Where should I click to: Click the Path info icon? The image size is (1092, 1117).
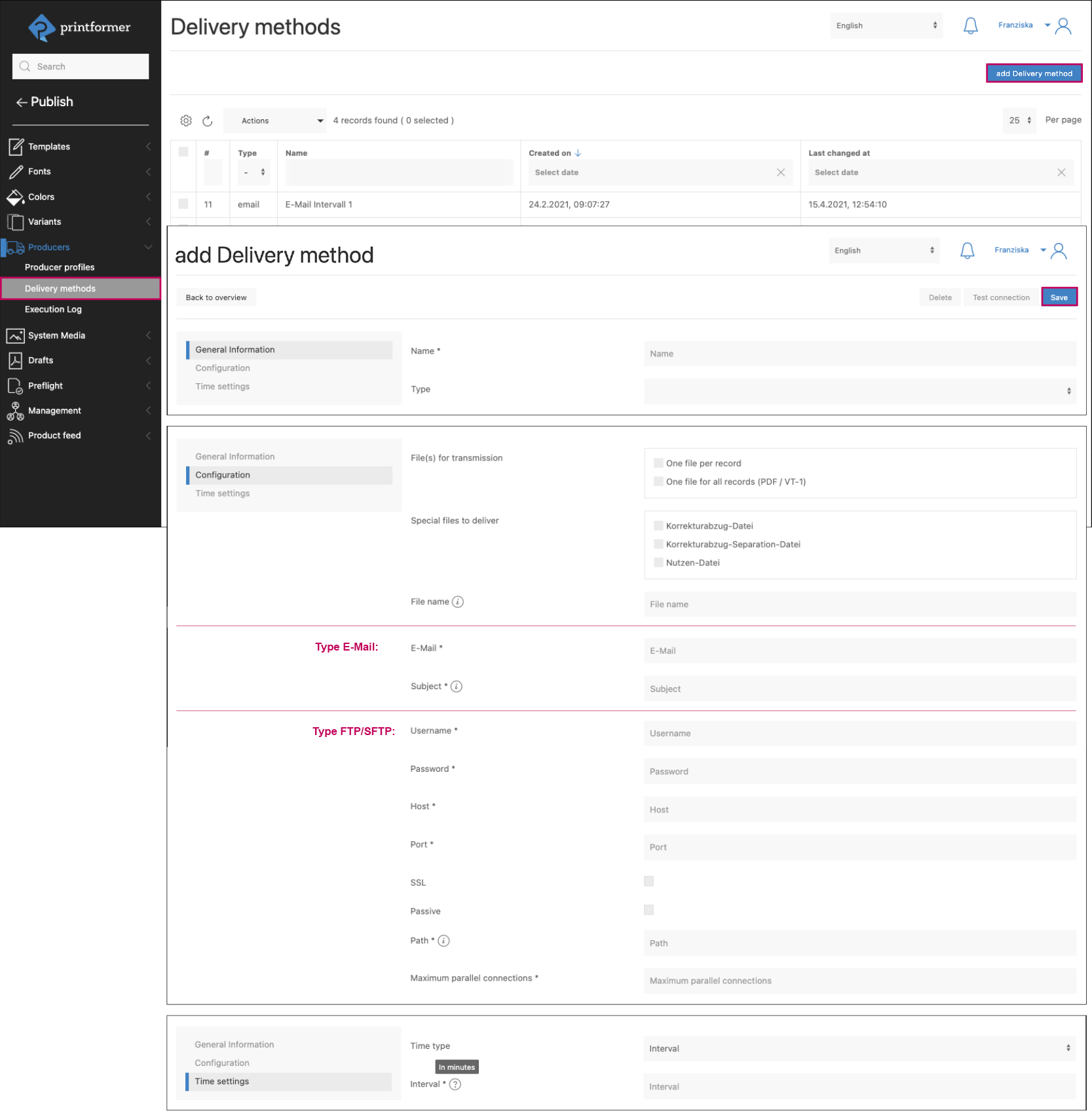pos(444,941)
